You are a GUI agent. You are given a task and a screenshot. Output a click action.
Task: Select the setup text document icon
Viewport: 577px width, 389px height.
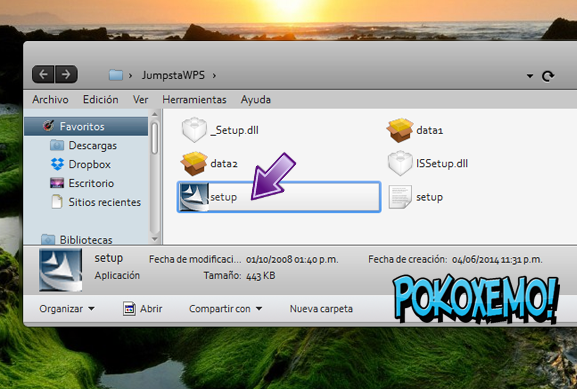pyautogui.click(x=400, y=197)
